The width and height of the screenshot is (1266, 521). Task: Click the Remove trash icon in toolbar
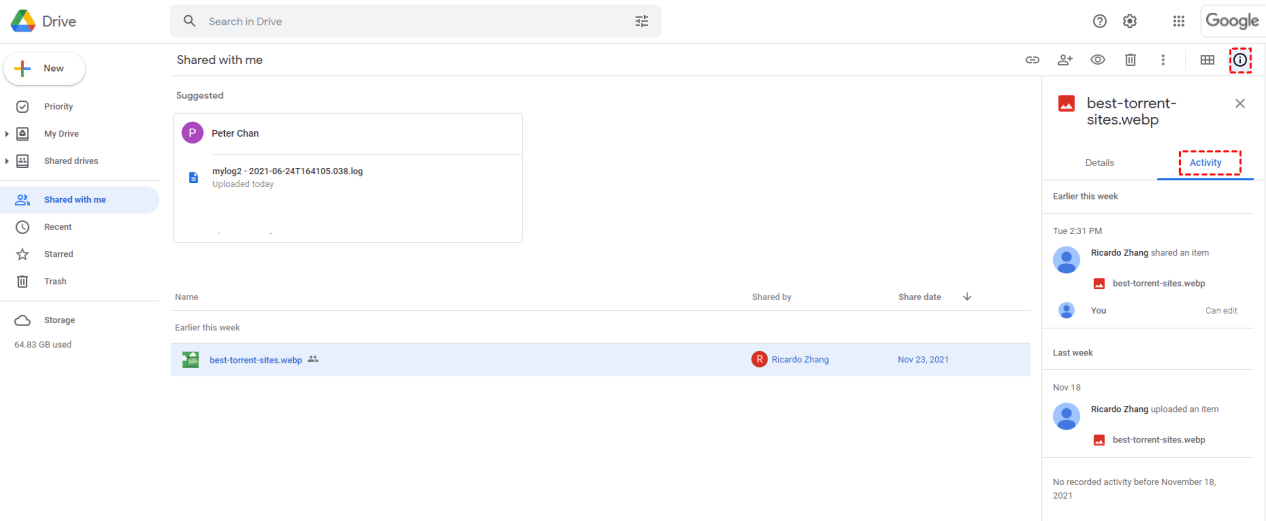coord(1130,60)
